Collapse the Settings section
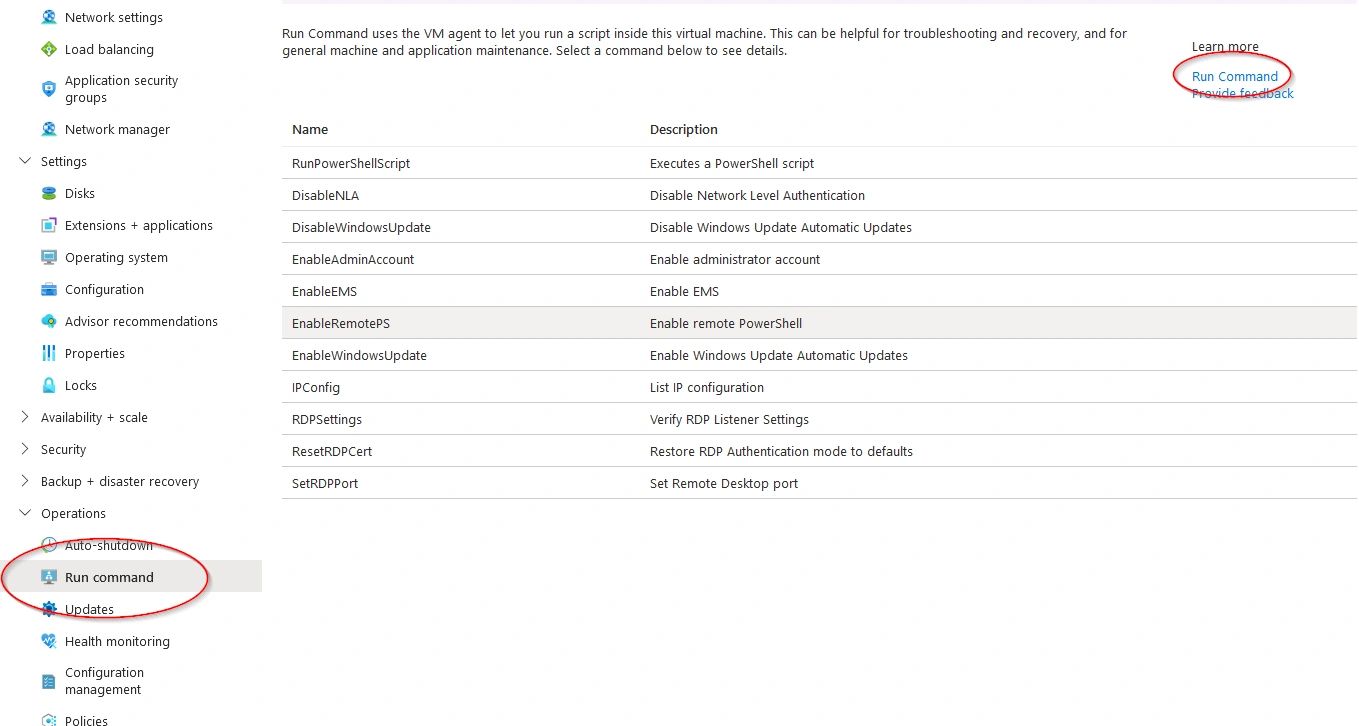 coord(23,161)
